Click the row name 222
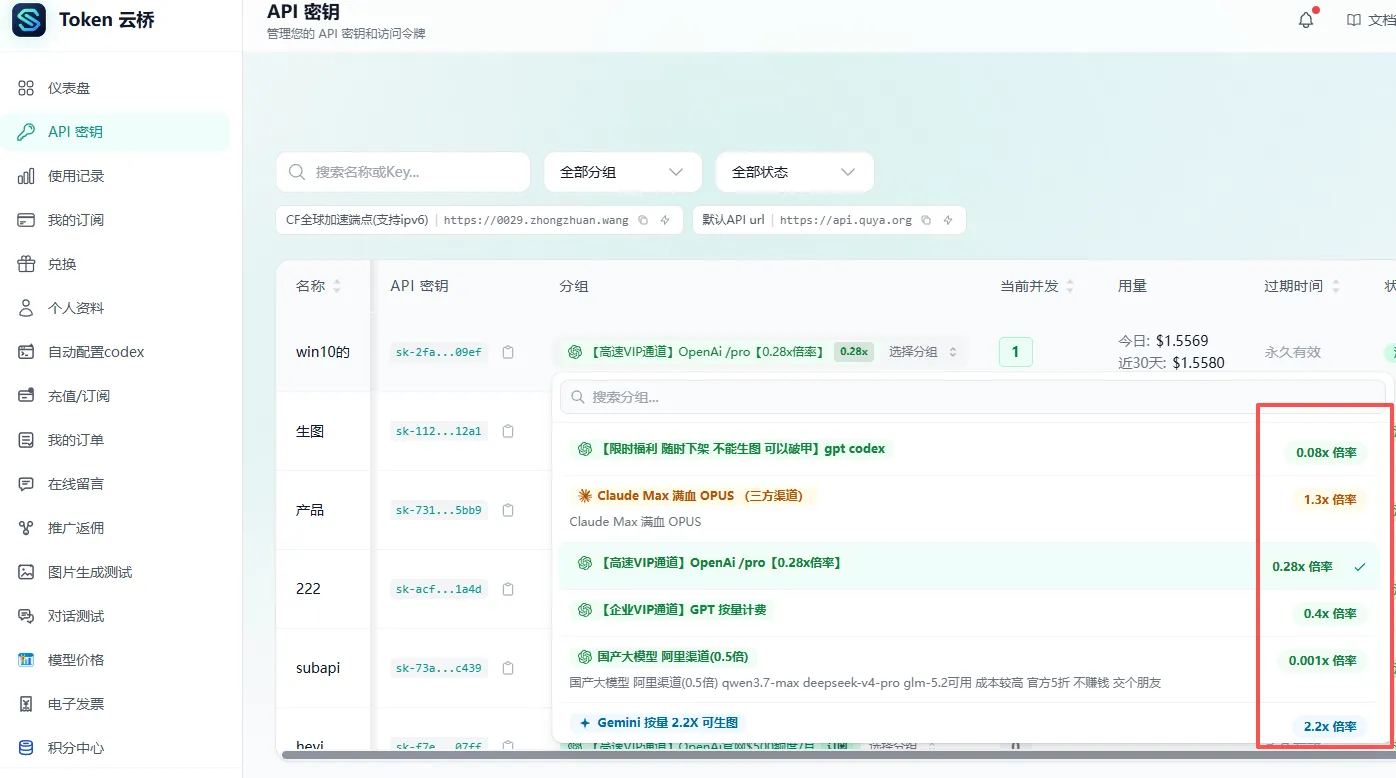1396x778 pixels. point(308,589)
